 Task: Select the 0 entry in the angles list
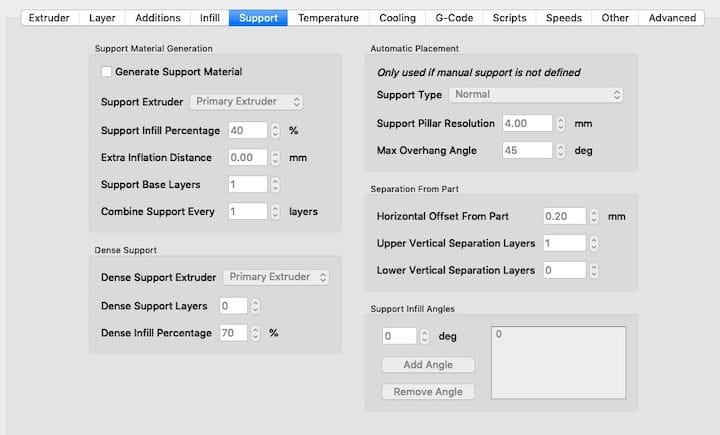(x=498, y=334)
